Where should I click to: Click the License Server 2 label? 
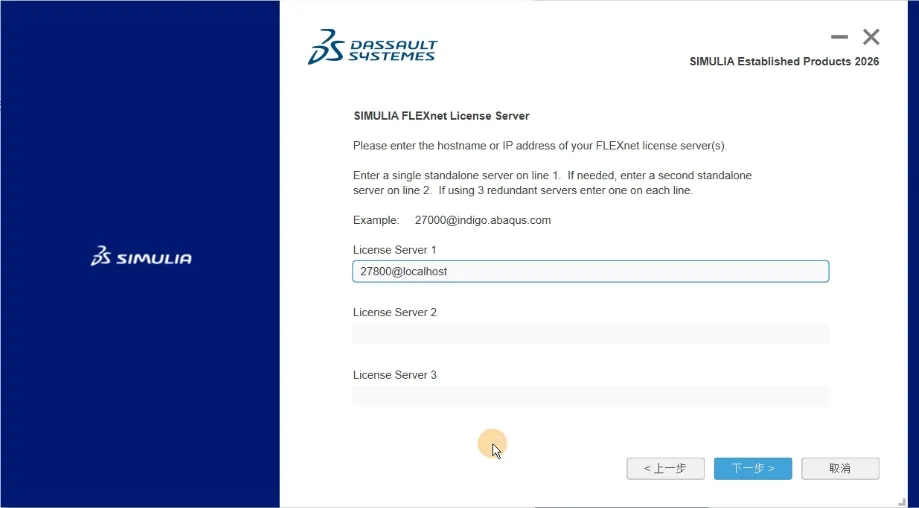394,312
